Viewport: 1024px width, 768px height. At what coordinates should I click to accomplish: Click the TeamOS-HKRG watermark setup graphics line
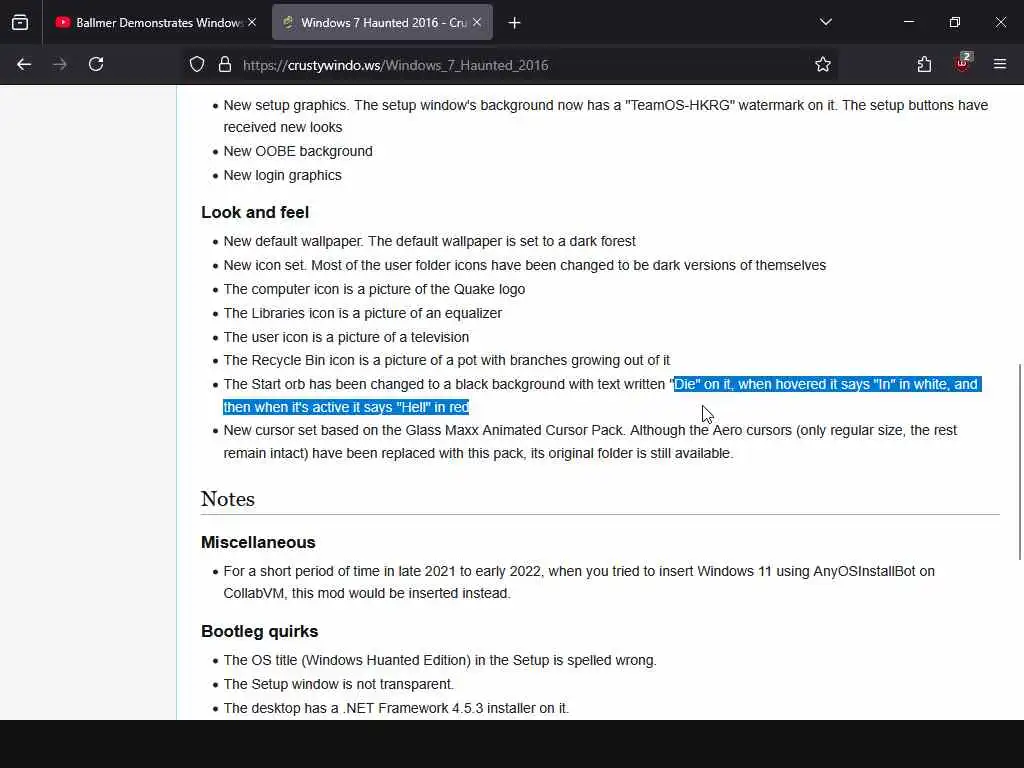605,116
